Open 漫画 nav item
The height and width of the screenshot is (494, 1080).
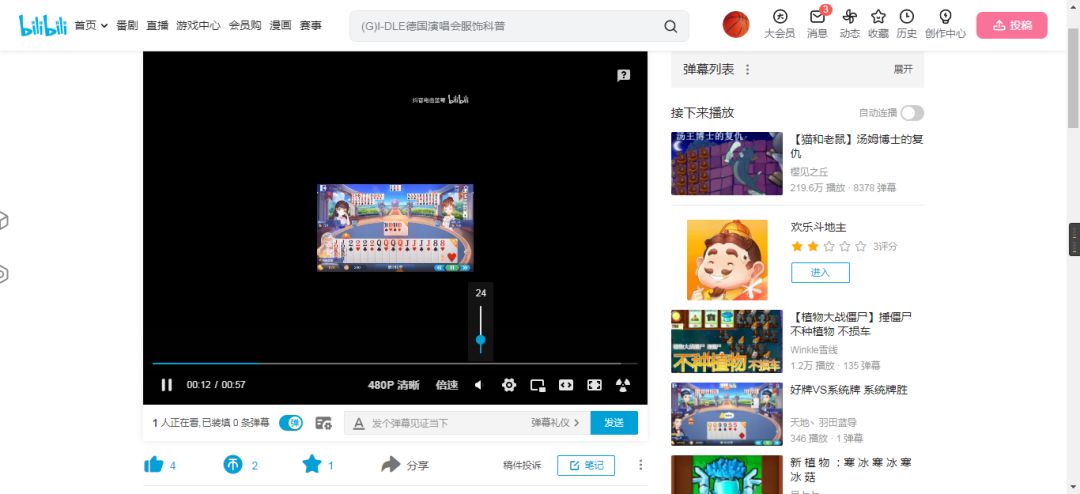(280, 25)
